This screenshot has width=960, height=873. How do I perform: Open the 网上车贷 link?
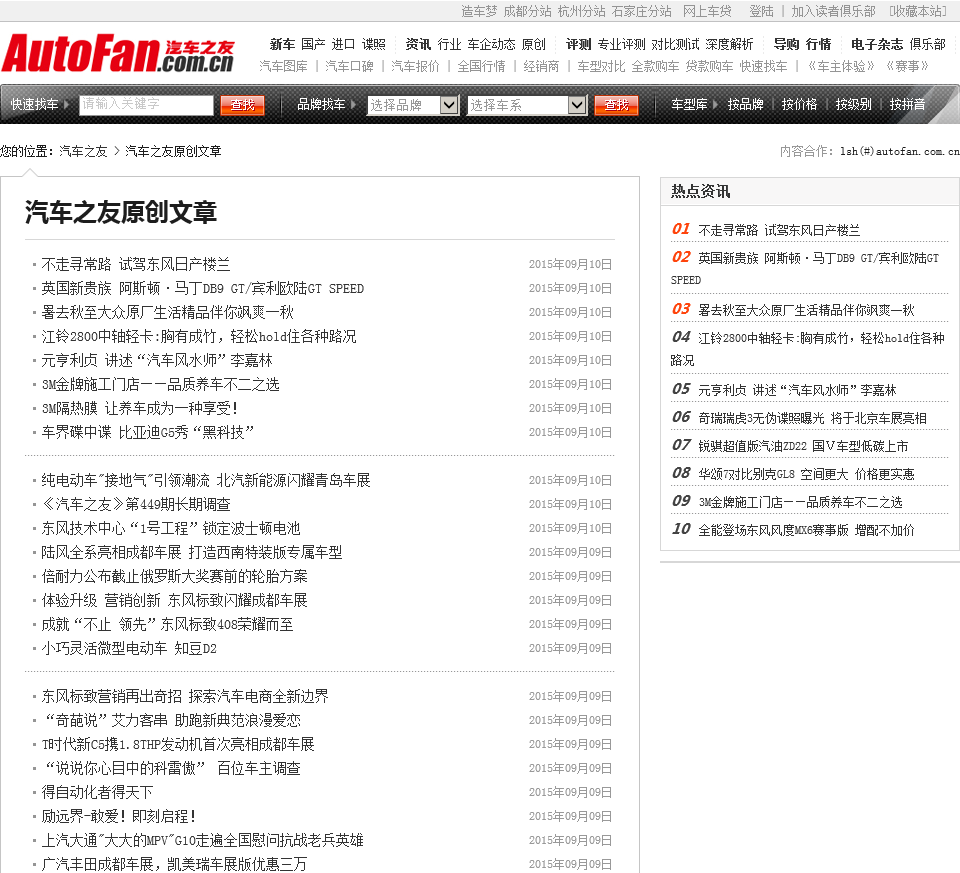(x=707, y=11)
